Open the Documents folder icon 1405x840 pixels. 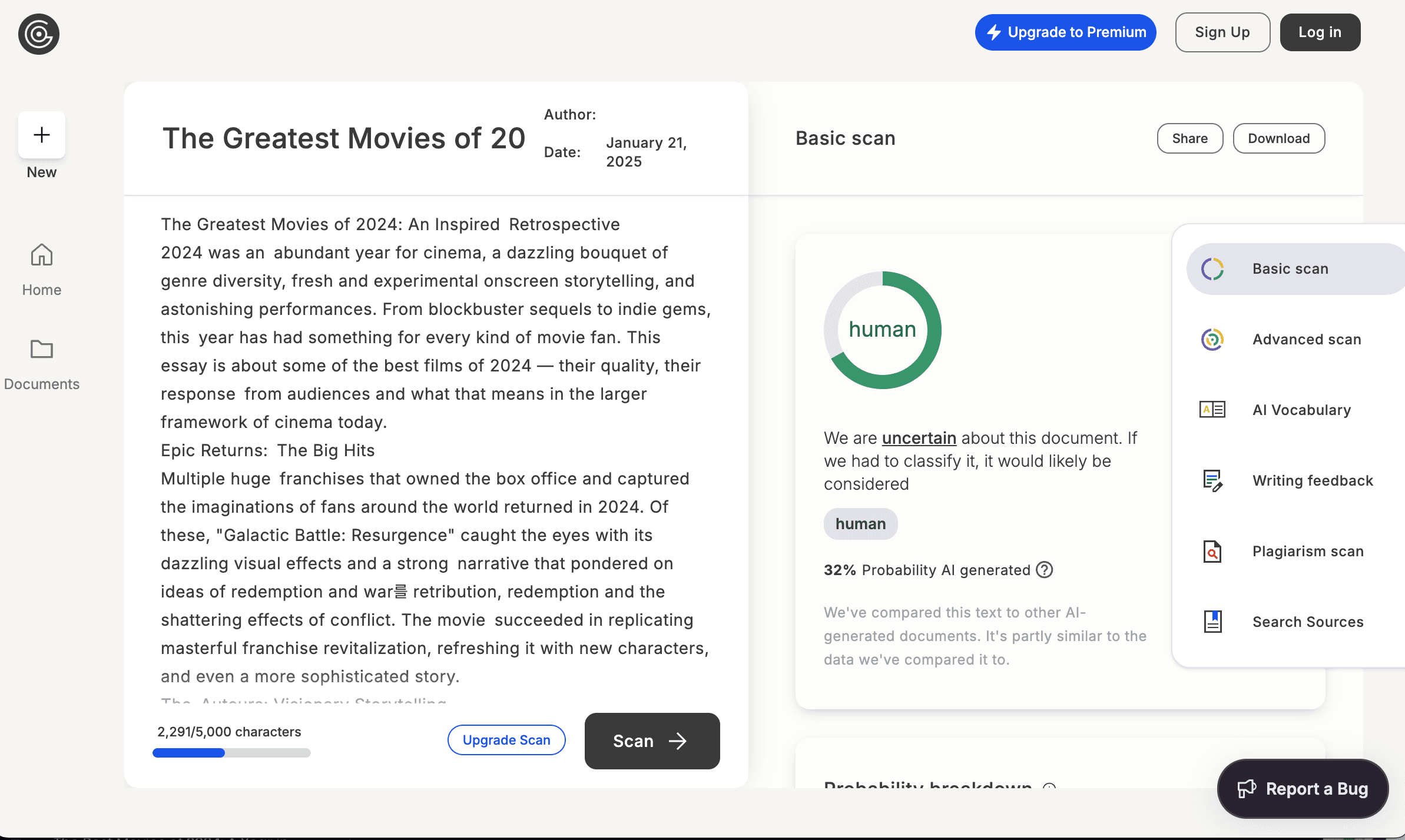41,349
